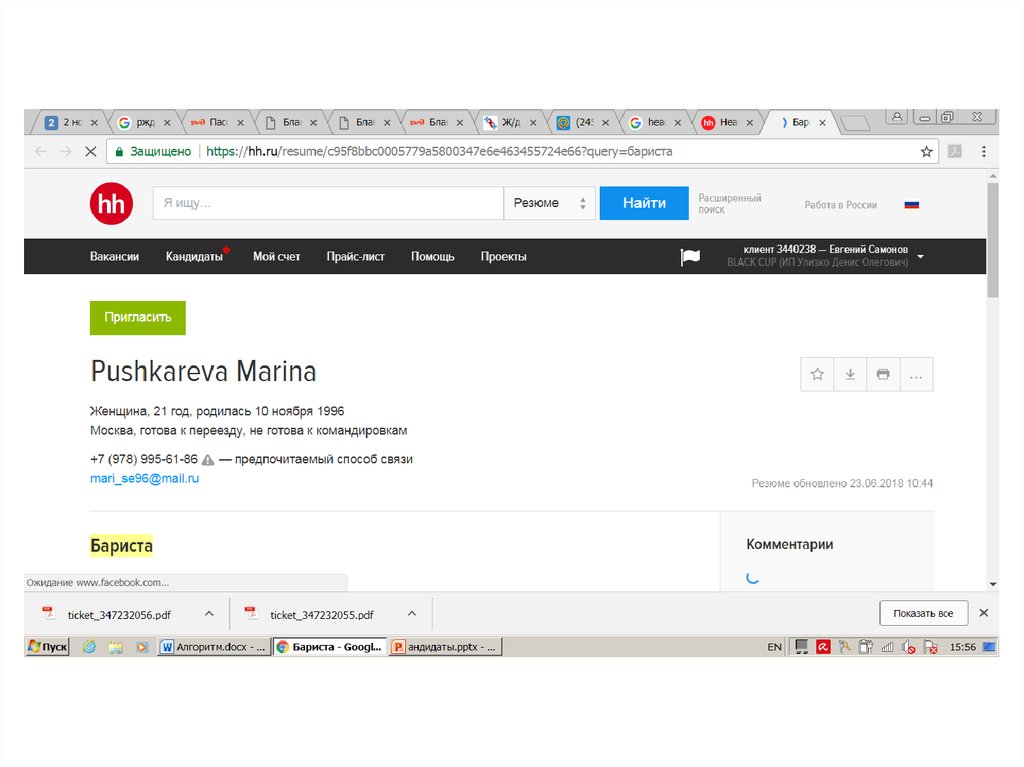Go back with browser back arrow
The image size is (1024, 767).
coord(41,152)
